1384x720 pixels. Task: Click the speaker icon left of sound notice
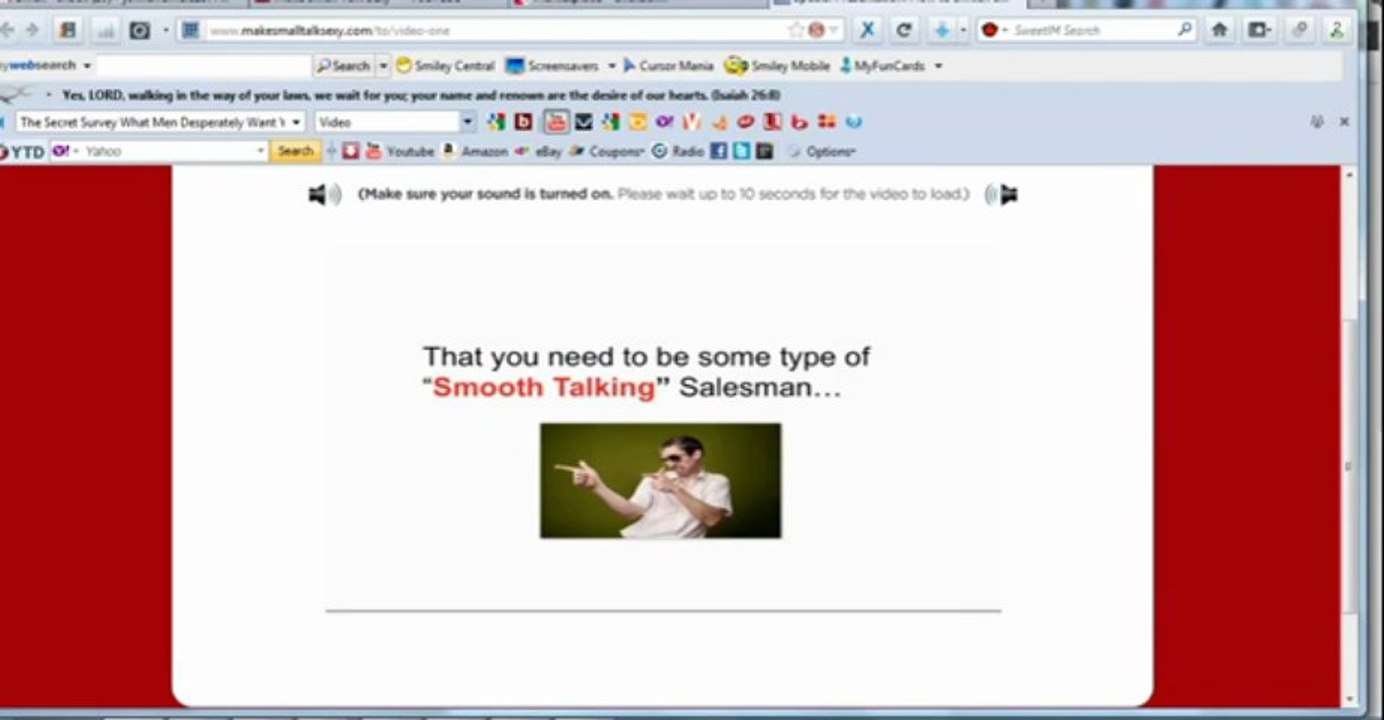tap(324, 194)
